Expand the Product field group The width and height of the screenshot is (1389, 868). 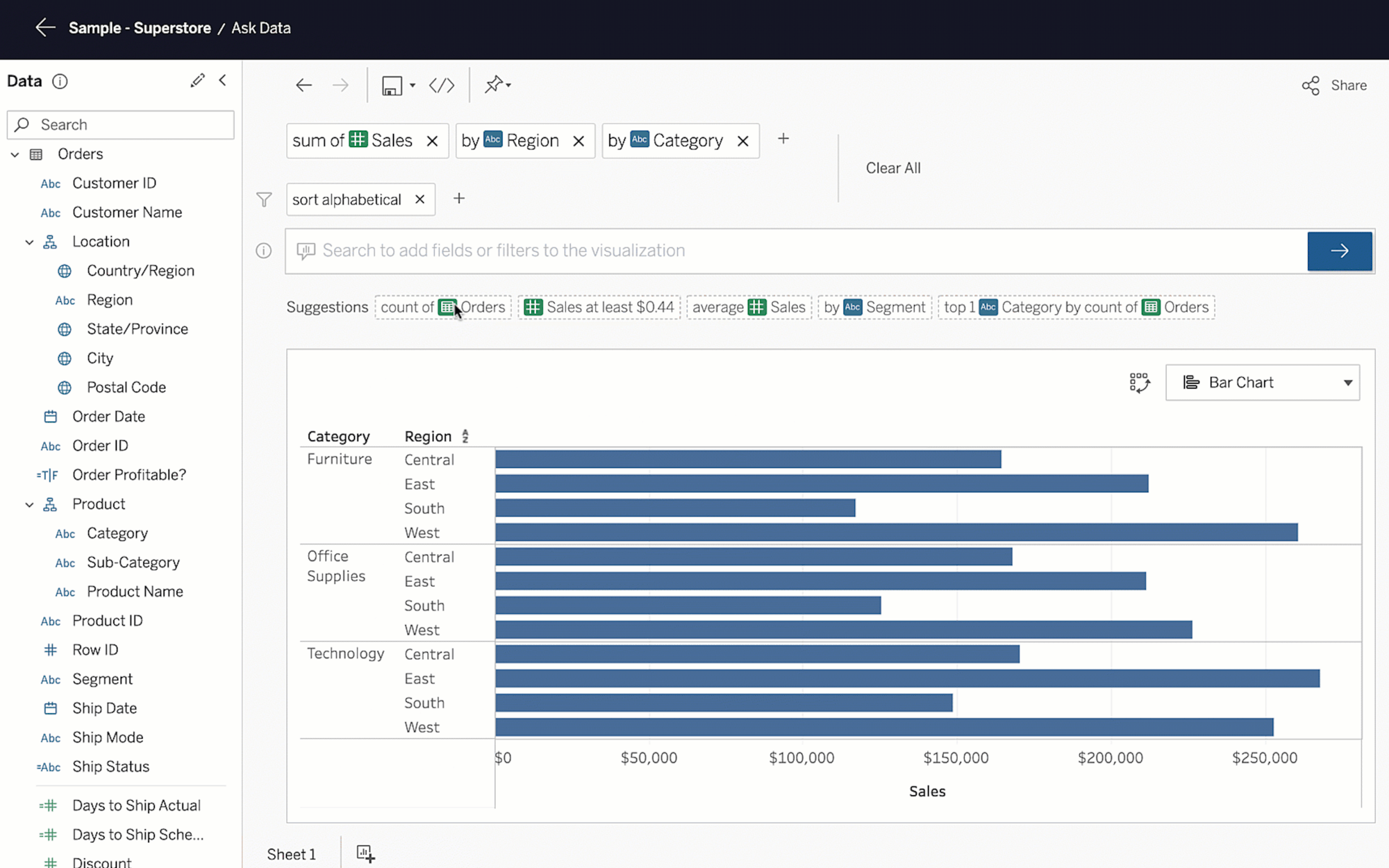click(x=29, y=503)
